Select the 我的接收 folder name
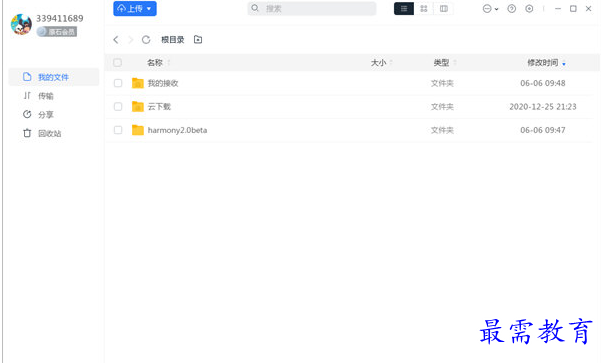The width and height of the screenshot is (601, 363). (x=163, y=83)
